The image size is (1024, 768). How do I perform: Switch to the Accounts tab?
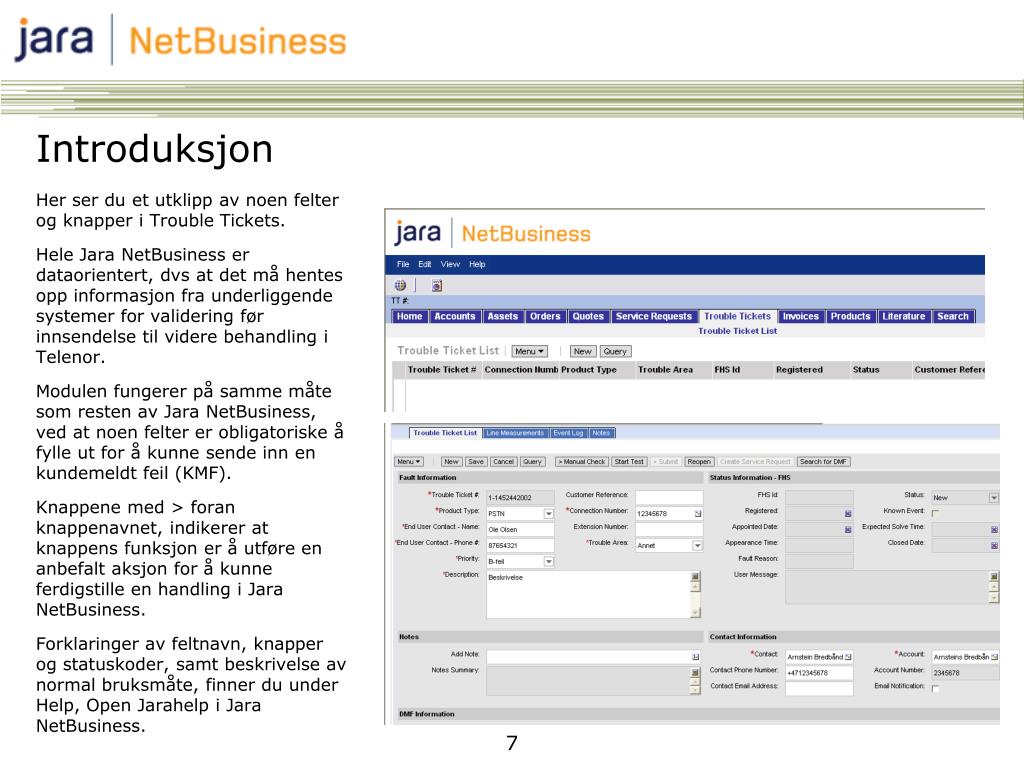[455, 316]
